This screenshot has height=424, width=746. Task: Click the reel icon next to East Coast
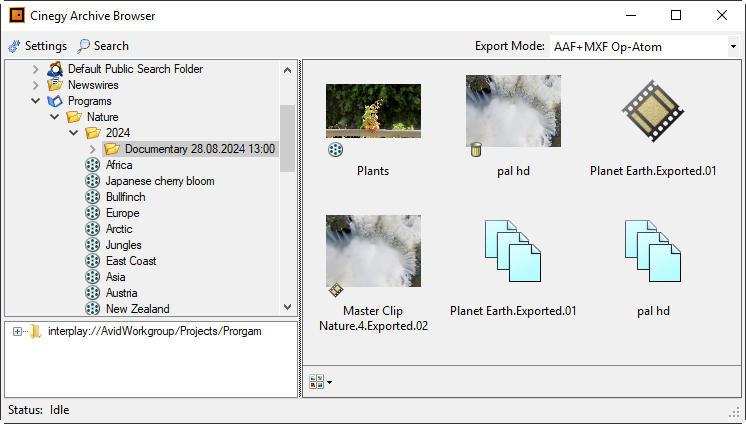pos(92,261)
